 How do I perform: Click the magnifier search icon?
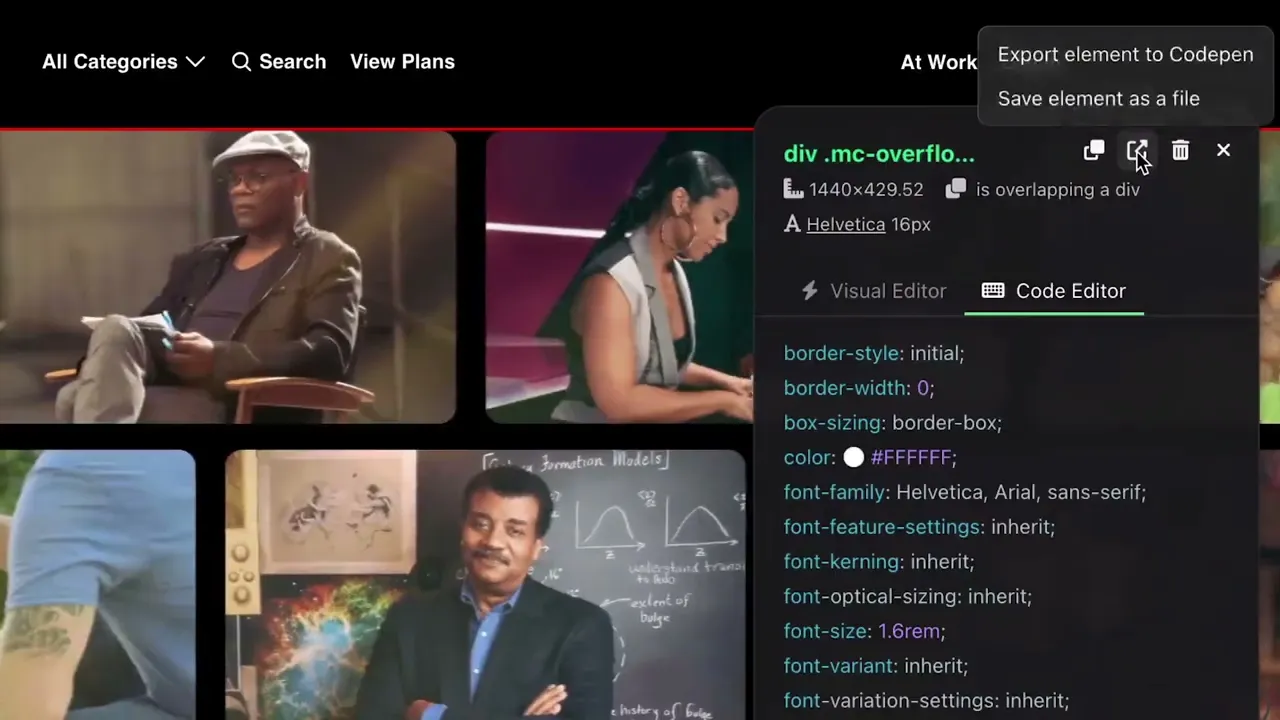pos(241,62)
